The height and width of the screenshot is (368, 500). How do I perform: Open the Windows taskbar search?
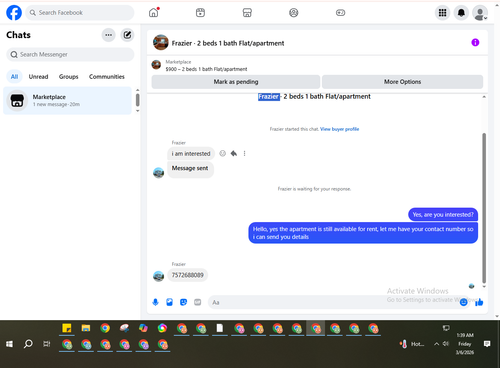(28, 344)
